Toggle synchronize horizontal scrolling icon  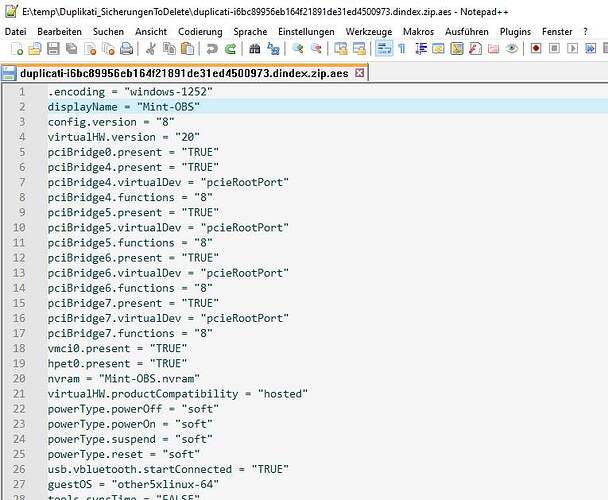[x=359, y=49]
